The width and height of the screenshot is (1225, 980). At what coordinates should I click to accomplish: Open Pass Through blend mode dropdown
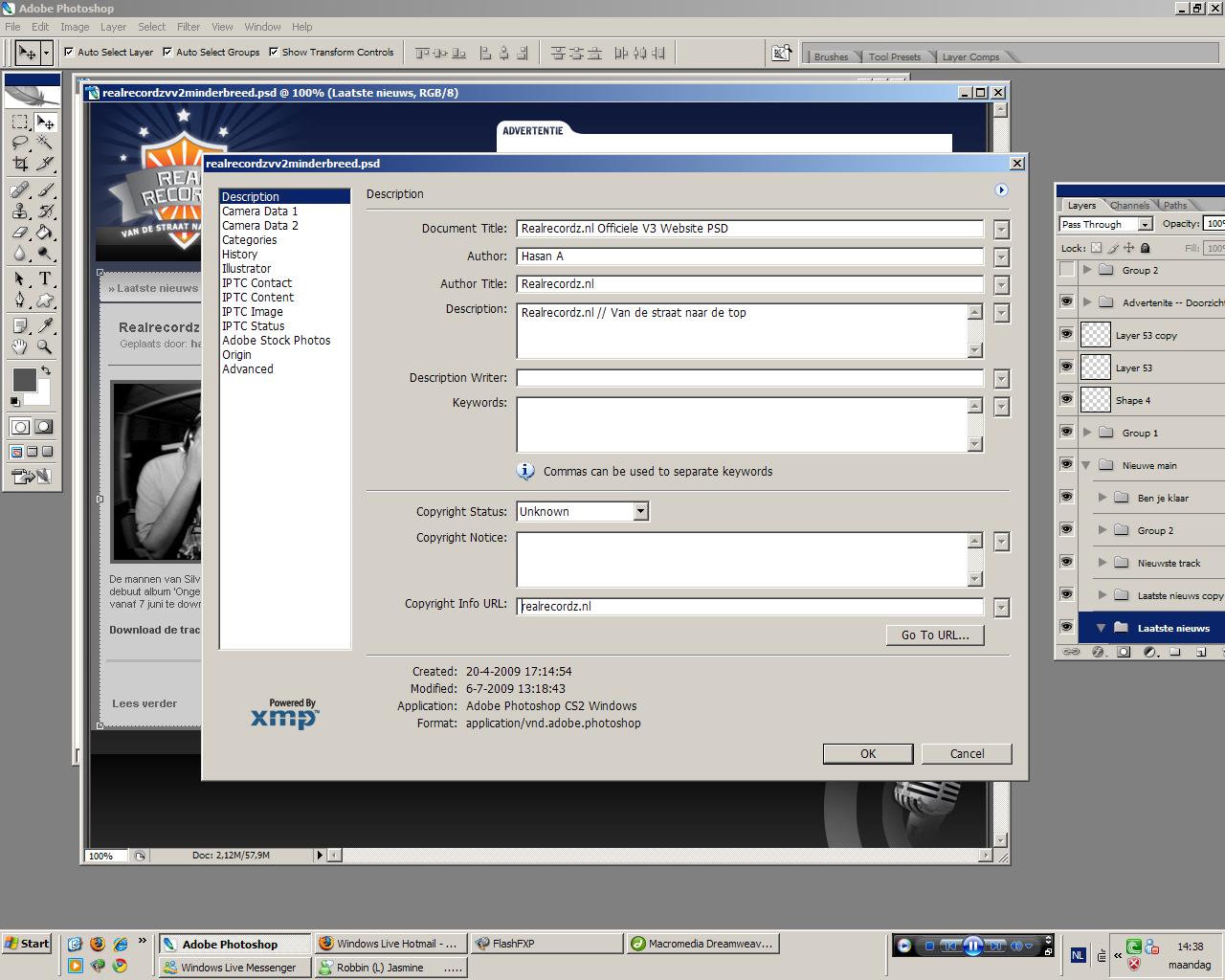1105,224
